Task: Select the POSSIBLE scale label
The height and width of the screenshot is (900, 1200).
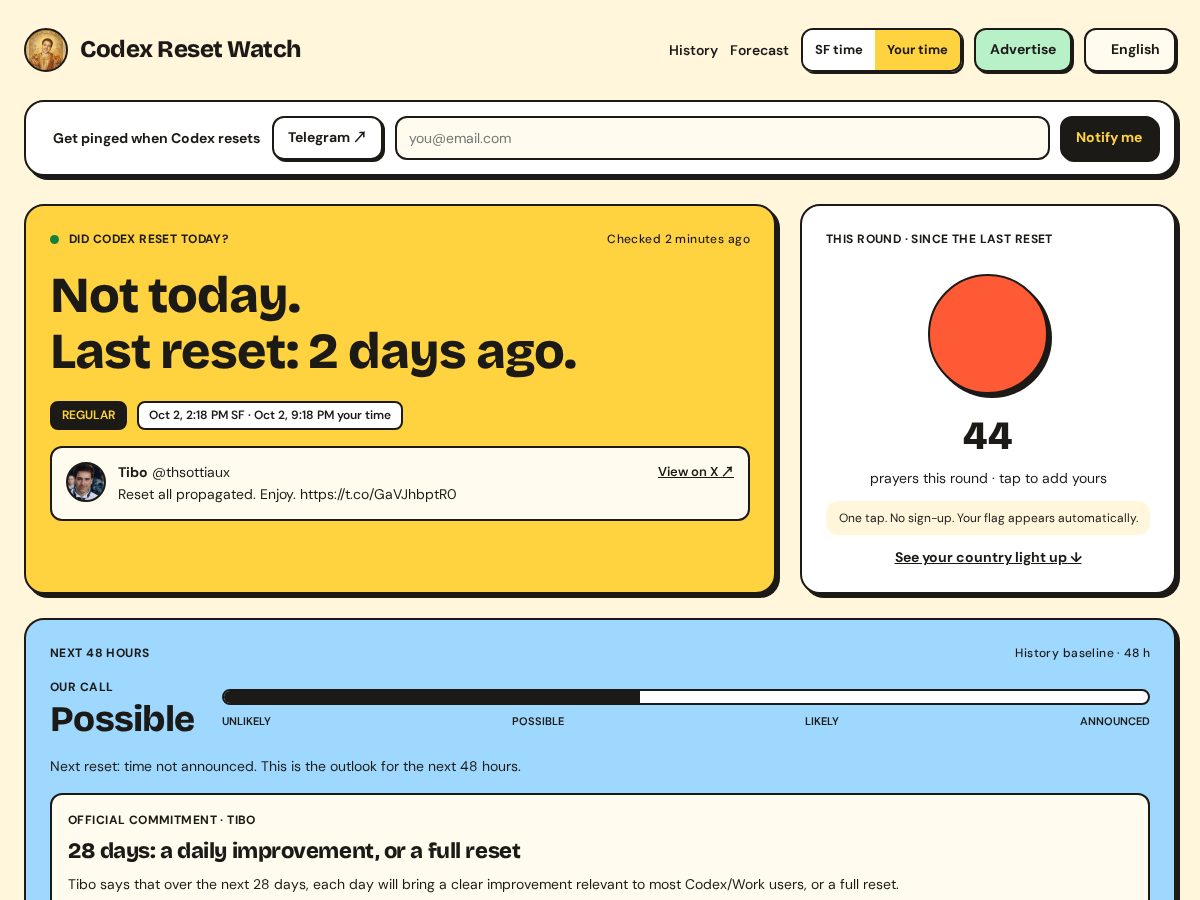Action: pos(538,721)
